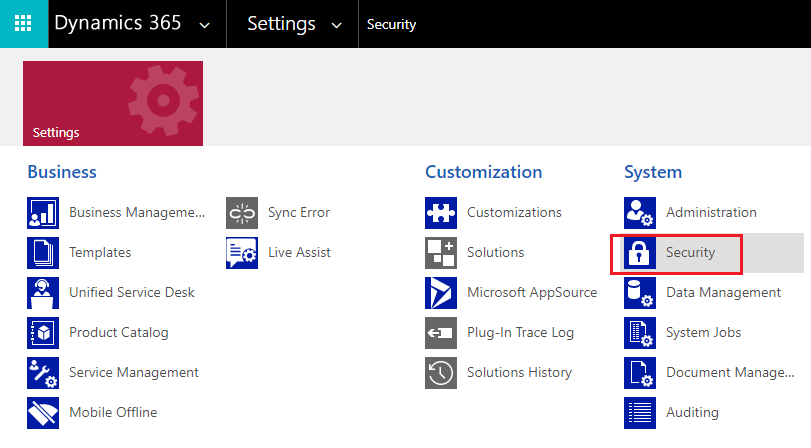Image resolution: width=811 pixels, height=448 pixels.
Task: Open the Data Management link
Action: (724, 292)
